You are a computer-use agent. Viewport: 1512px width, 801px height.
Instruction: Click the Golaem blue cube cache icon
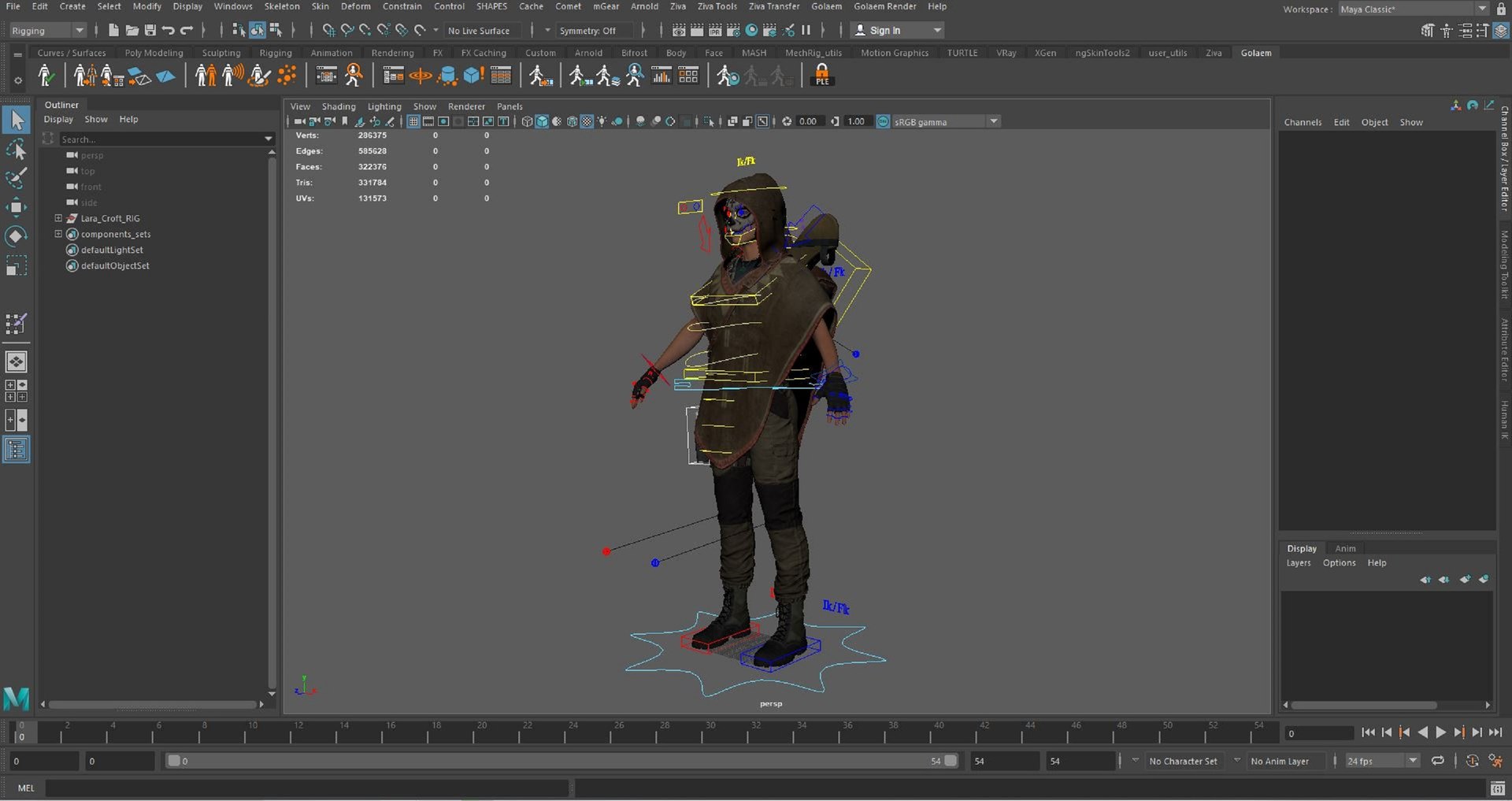(473, 76)
